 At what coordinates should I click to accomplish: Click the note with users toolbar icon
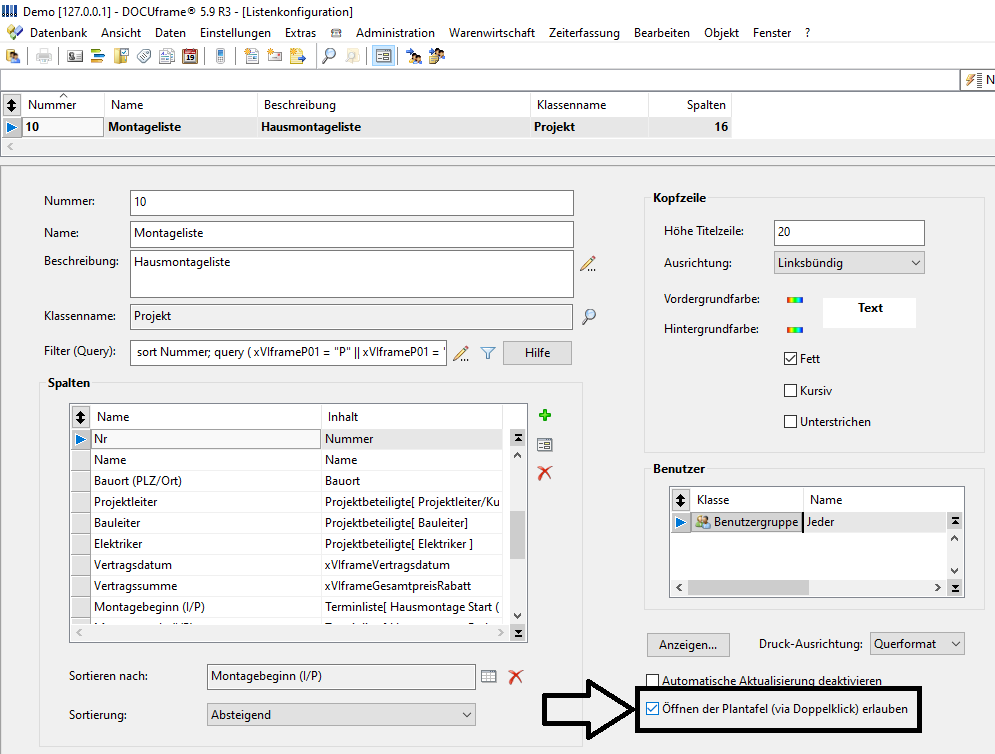pos(437,56)
